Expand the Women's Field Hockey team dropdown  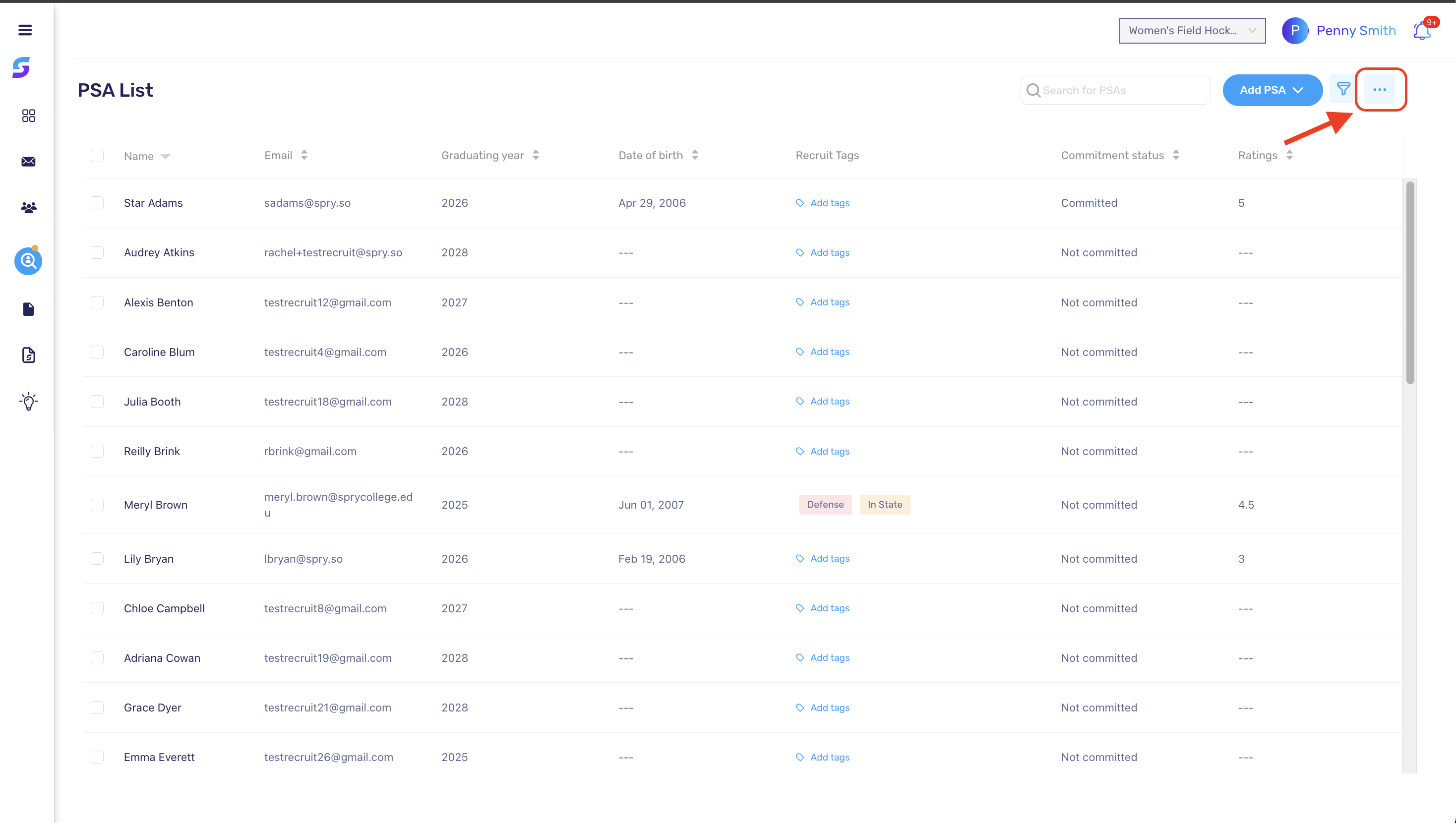(x=1192, y=31)
